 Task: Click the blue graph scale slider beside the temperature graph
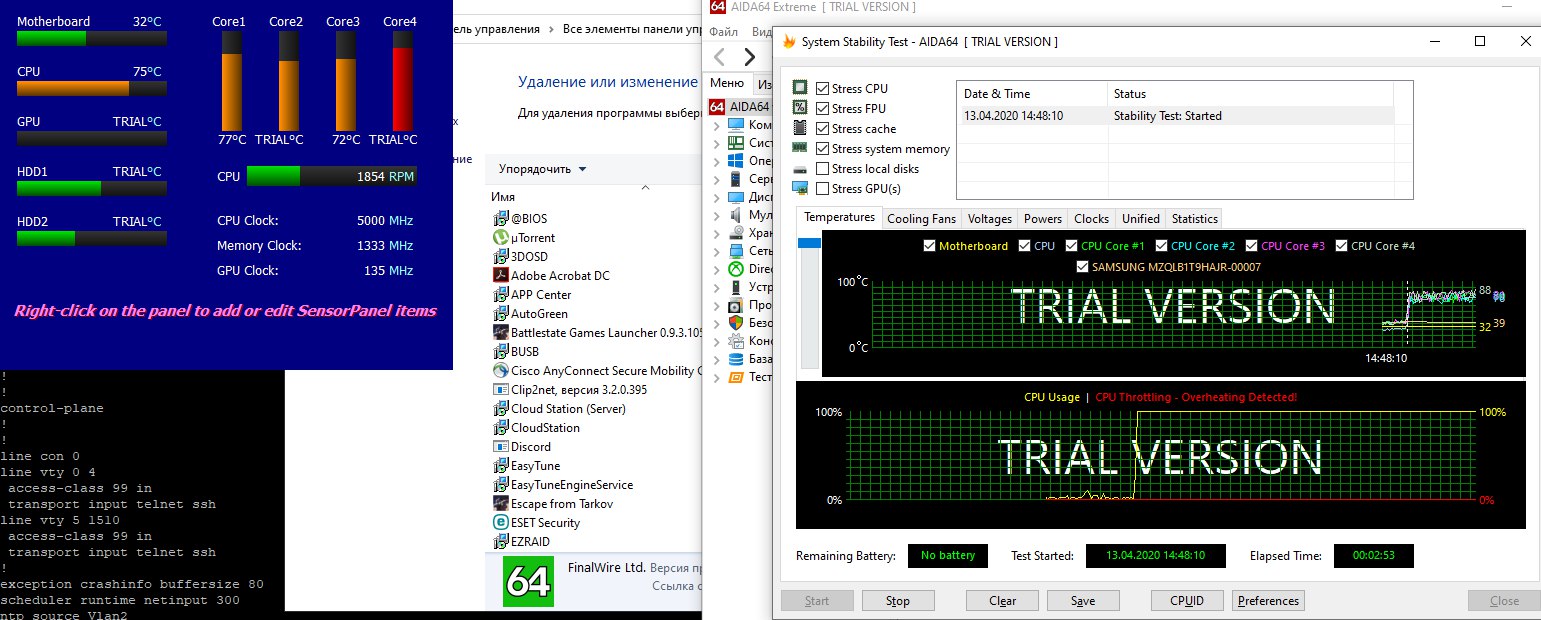(808, 244)
